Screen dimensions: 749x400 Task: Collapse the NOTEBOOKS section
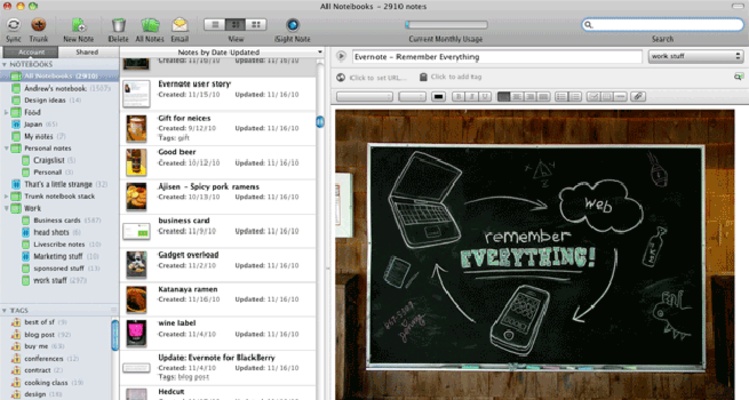pyautogui.click(x=5, y=65)
